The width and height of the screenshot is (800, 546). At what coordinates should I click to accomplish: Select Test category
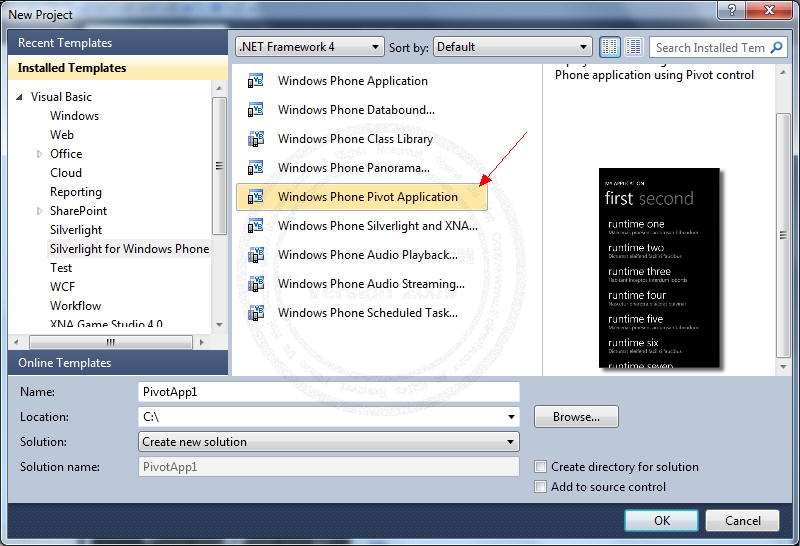point(61,268)
